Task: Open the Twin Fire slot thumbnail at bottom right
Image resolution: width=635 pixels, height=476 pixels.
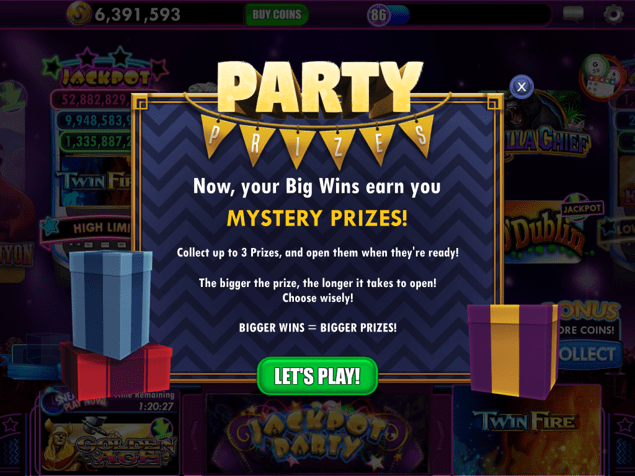Action: 526,429
